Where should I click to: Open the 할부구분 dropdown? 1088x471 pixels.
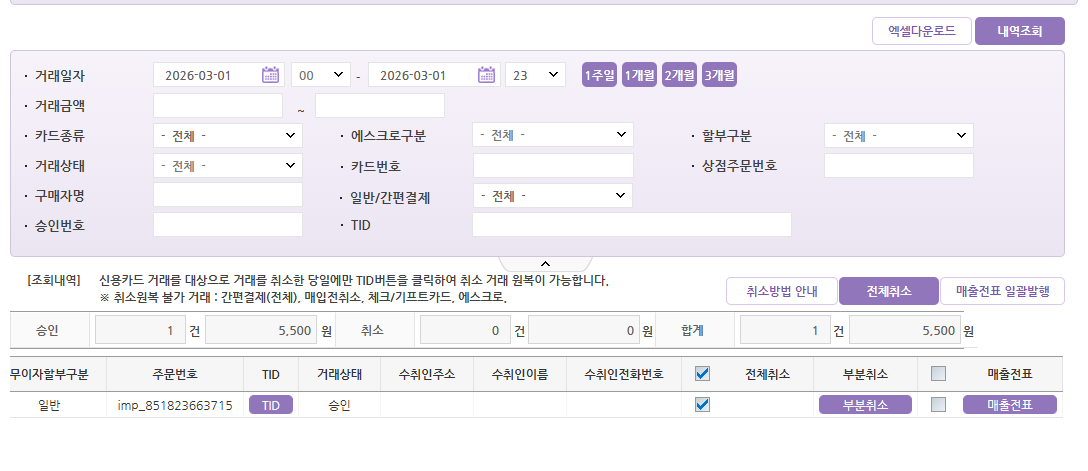[x=898, y=135]
